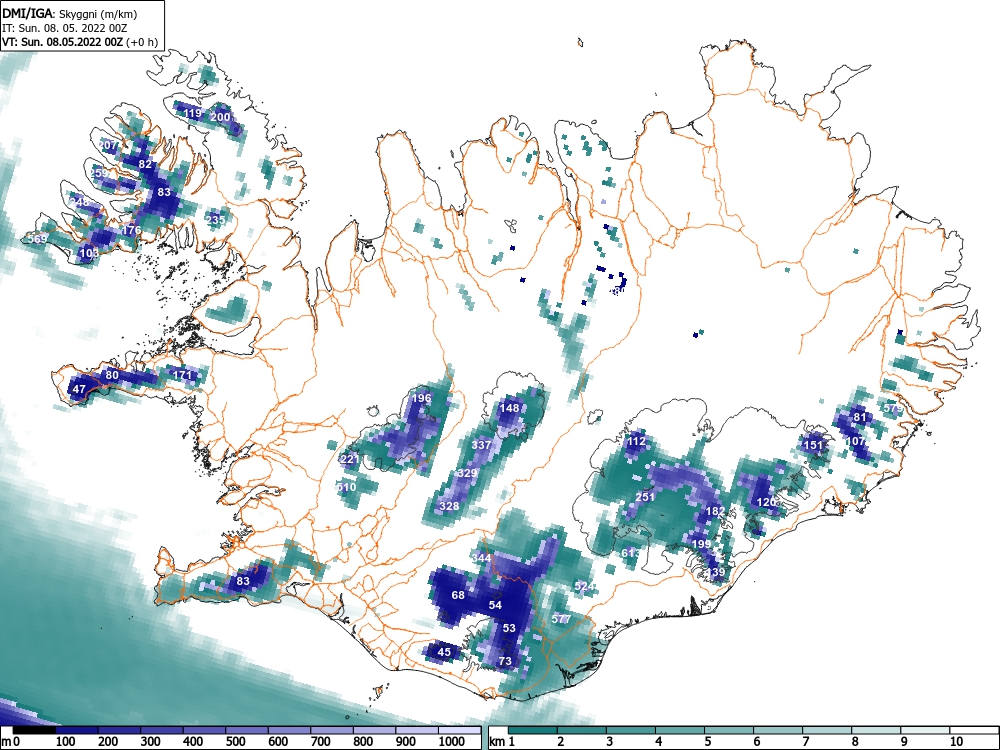Viewport: 1000px width, 750px height.
Task: Click the visibility value 80 on the map
Action: click(112, 375)
